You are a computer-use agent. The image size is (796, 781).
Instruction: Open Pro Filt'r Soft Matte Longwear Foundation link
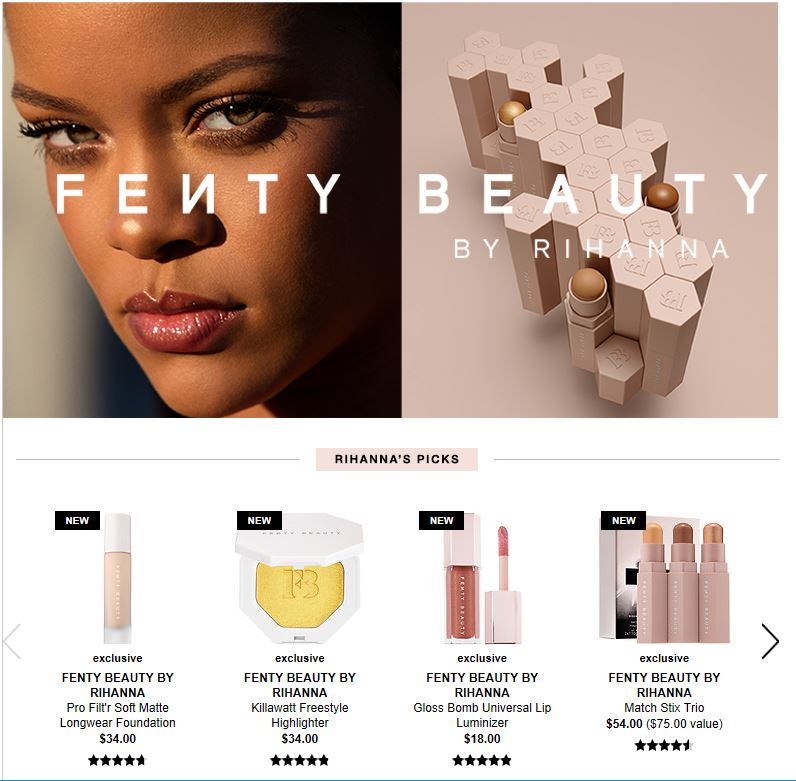pyautogui.click(x=117, y=715)
